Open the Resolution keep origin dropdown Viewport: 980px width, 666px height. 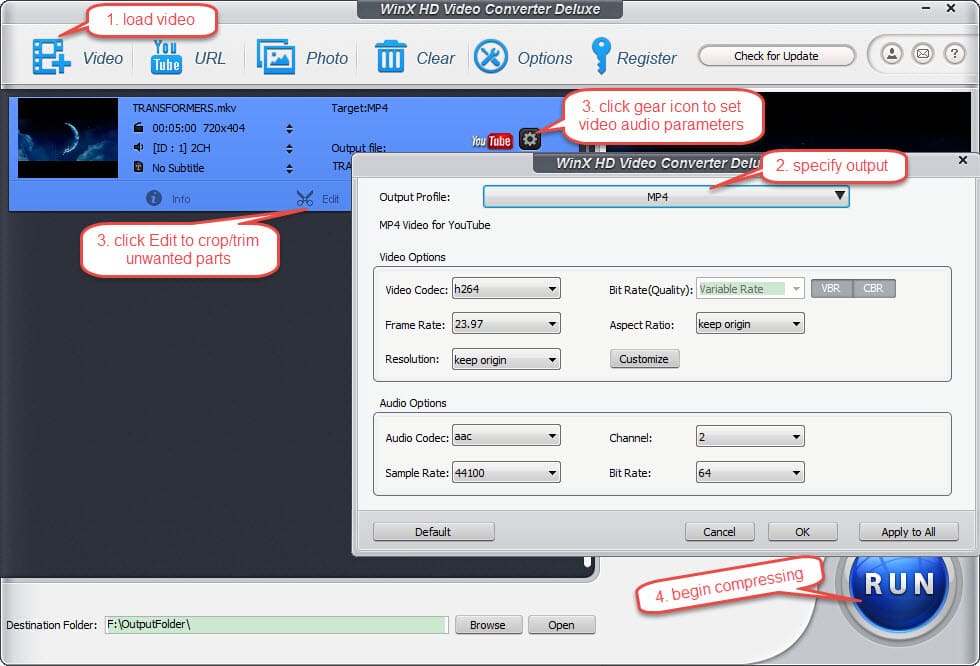[506, 359]
